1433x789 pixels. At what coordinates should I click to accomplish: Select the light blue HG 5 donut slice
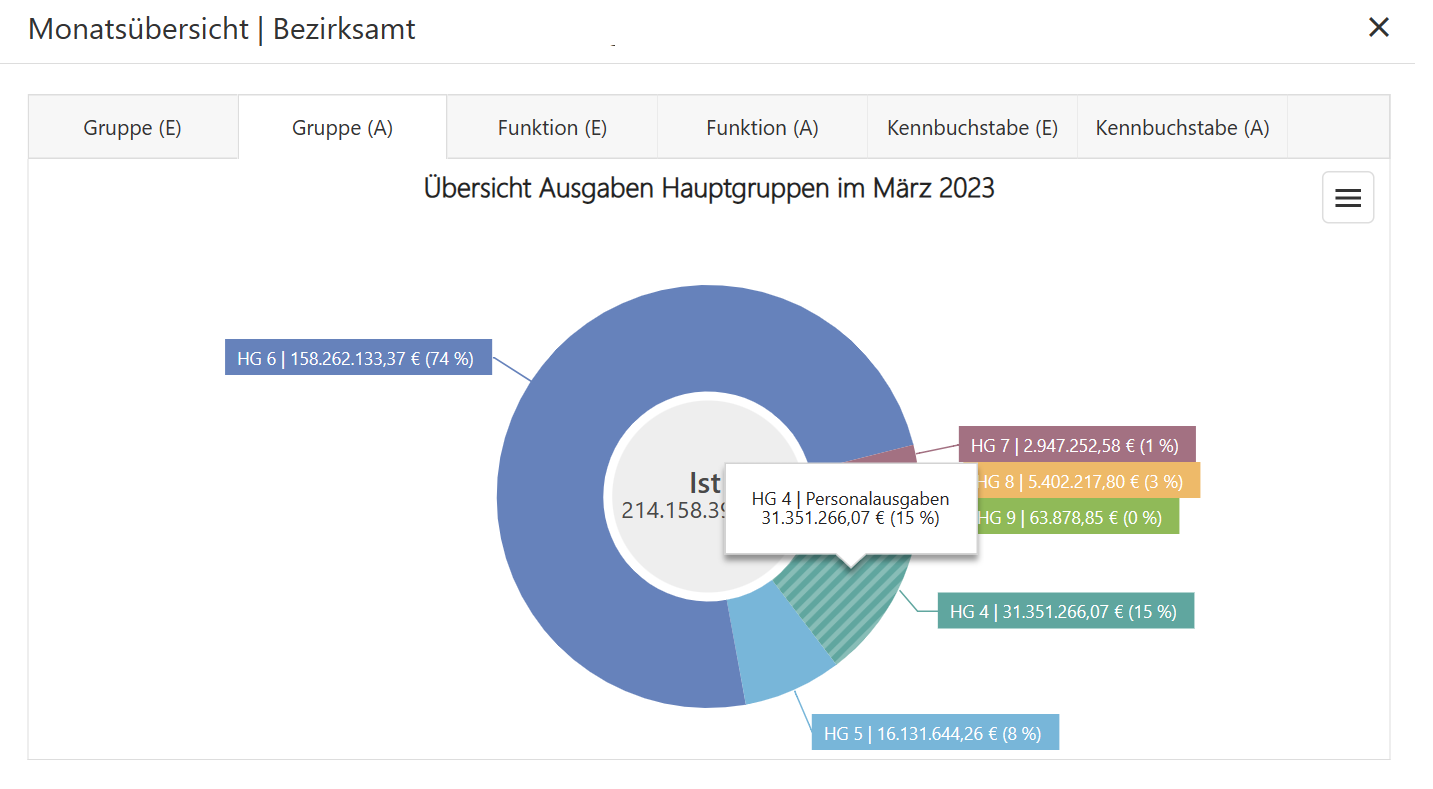click(780, 645)
